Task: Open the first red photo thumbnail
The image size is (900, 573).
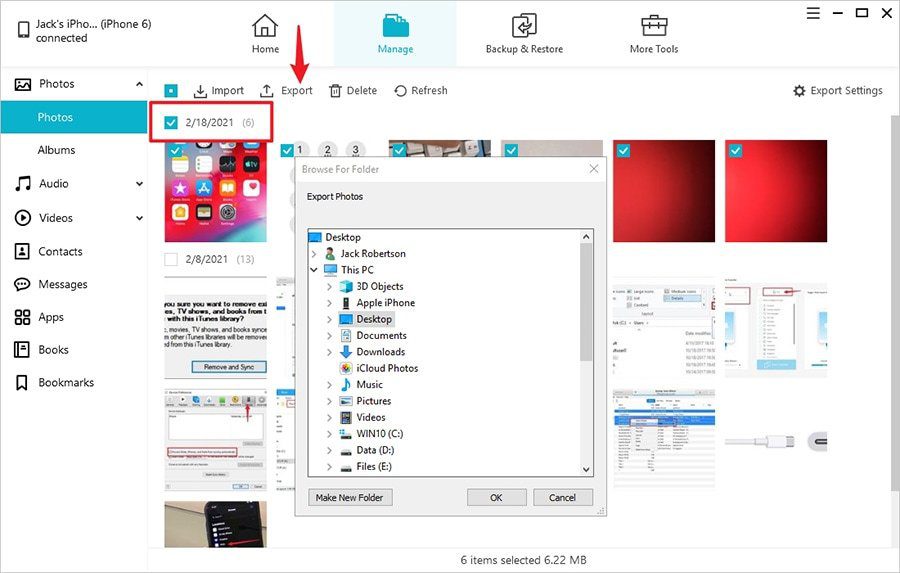Action: point(664,191)
